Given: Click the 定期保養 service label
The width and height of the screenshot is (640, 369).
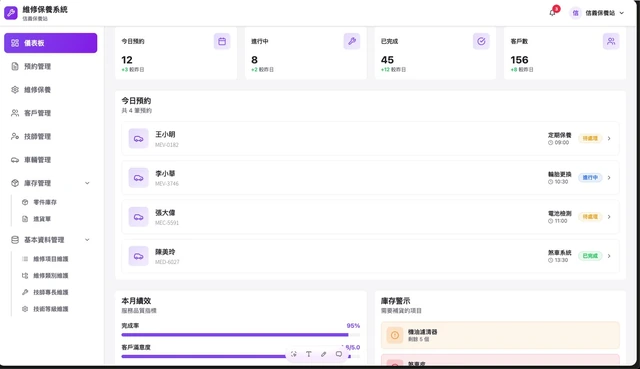Looking at the screenshot, I should coord(560,135).
